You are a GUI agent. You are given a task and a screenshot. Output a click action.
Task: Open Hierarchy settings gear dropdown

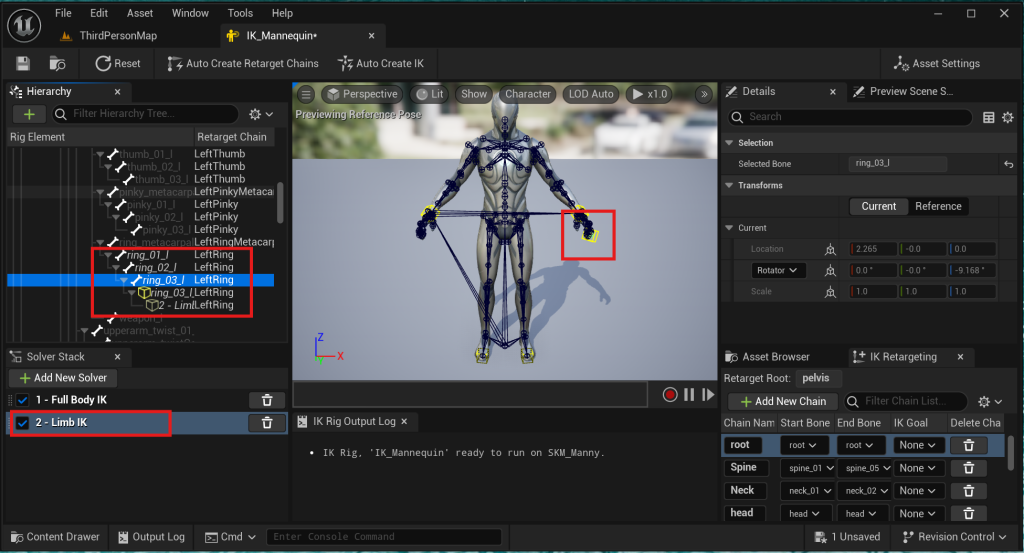260,114
